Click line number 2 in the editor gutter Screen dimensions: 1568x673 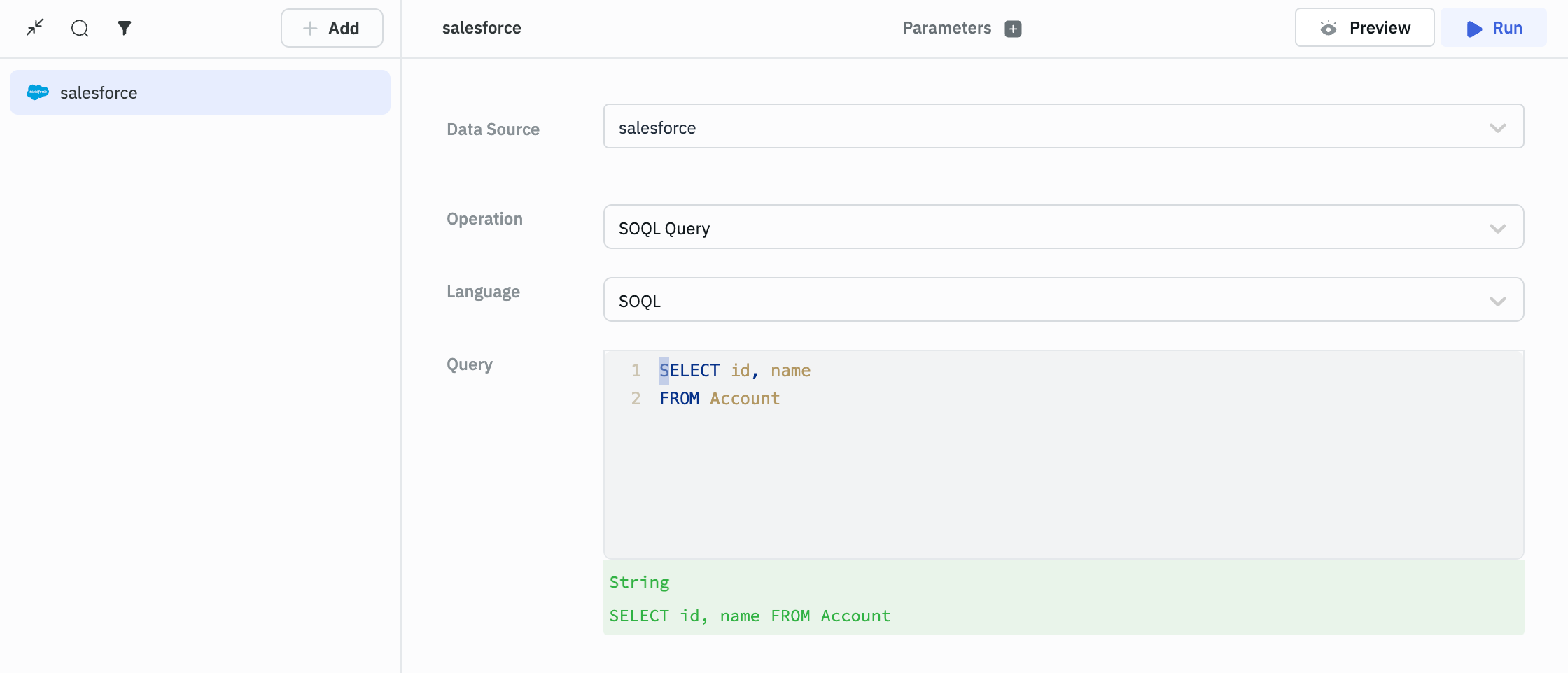(636, 398)
